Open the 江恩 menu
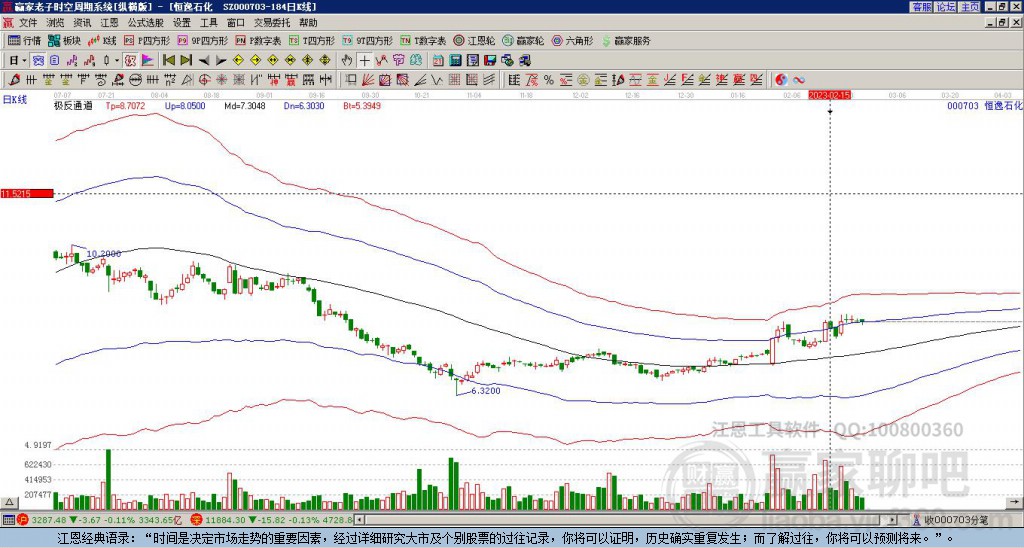Image resolution: width=1024 pixels, height=548 pixels. tap(110, 23)
